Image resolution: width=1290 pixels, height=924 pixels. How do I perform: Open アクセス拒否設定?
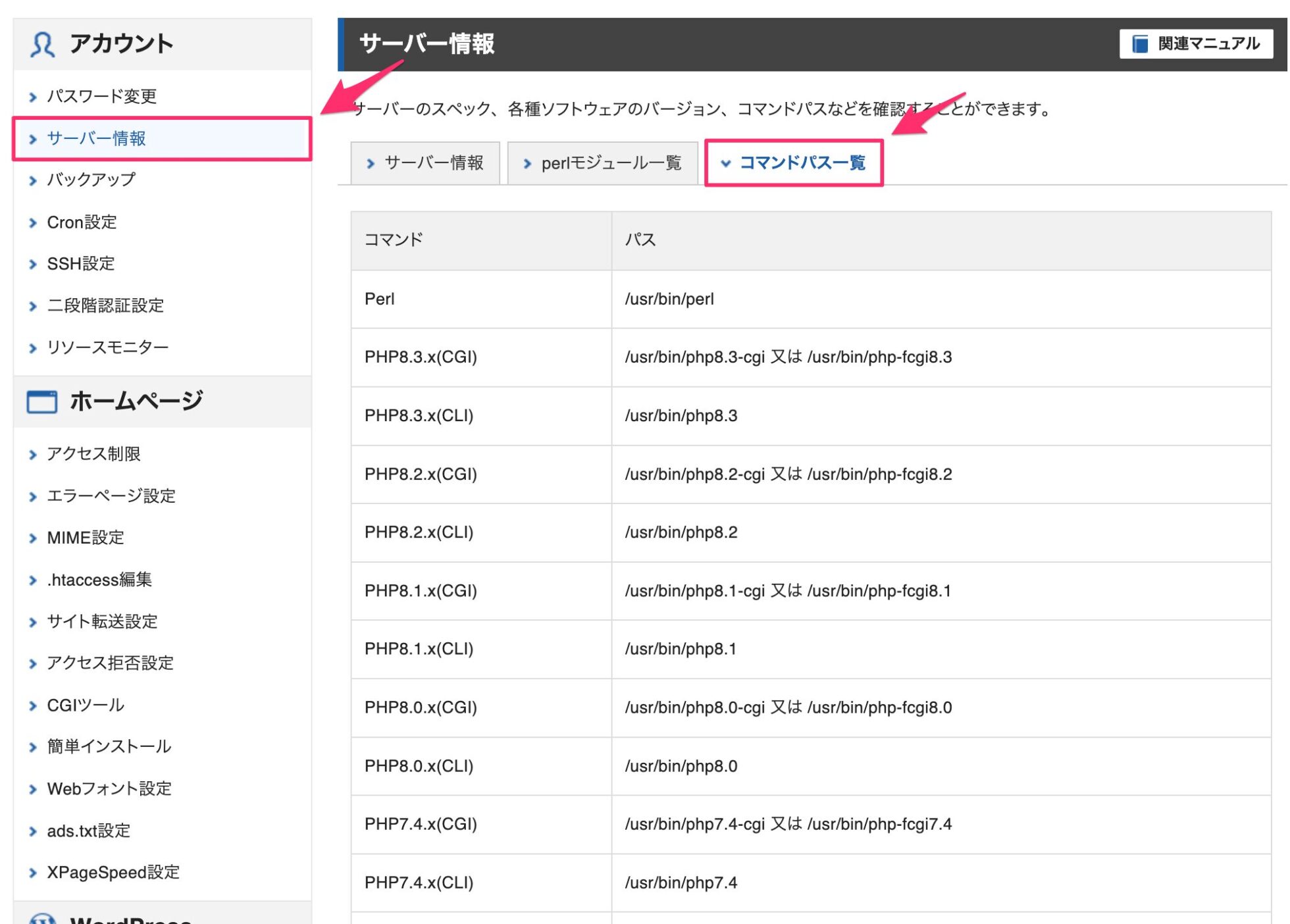point(110,663)
